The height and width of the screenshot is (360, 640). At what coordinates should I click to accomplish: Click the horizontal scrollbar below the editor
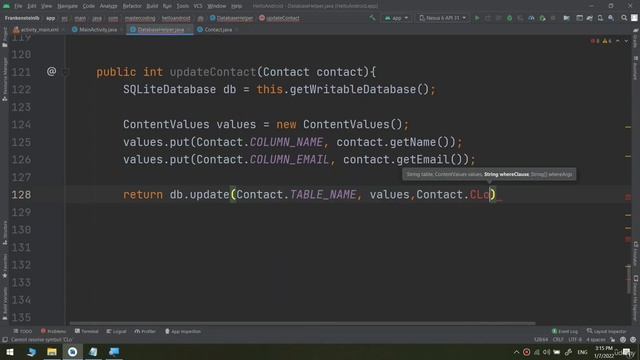click(302, 323)
